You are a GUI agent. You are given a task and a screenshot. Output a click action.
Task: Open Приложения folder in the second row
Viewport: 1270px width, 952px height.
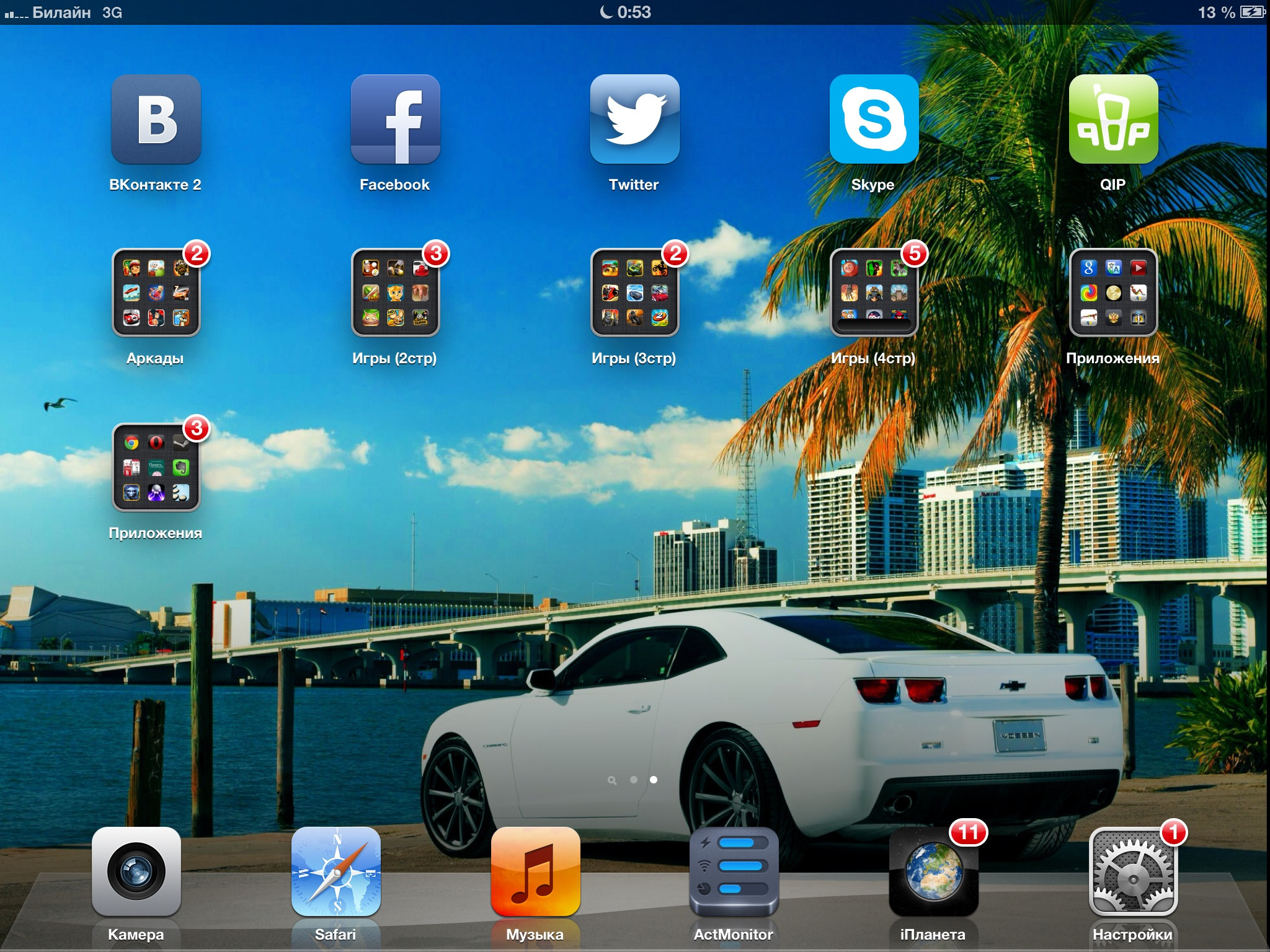tap(1113, 293)
